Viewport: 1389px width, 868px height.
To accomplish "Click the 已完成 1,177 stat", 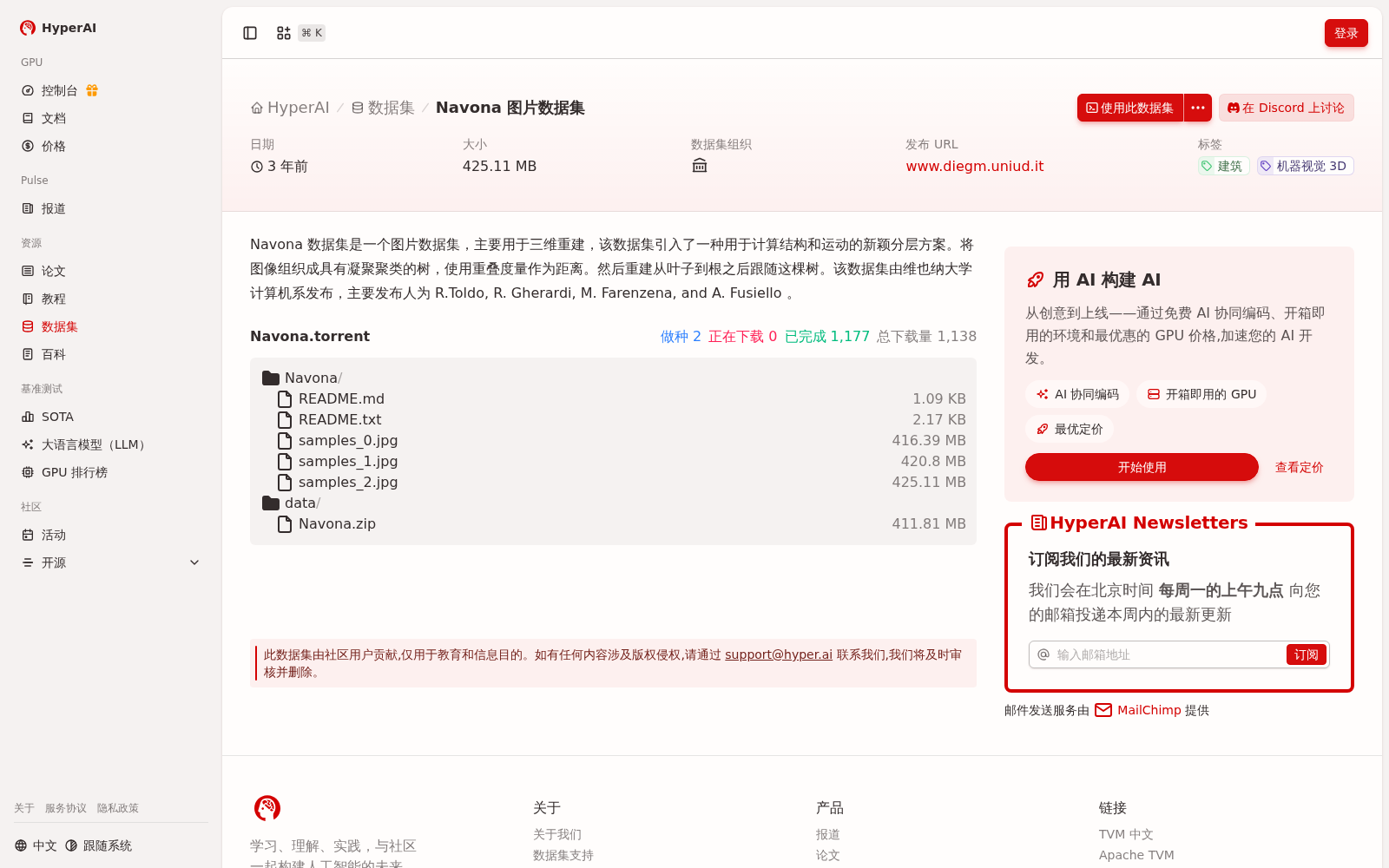I will (827, 336).
